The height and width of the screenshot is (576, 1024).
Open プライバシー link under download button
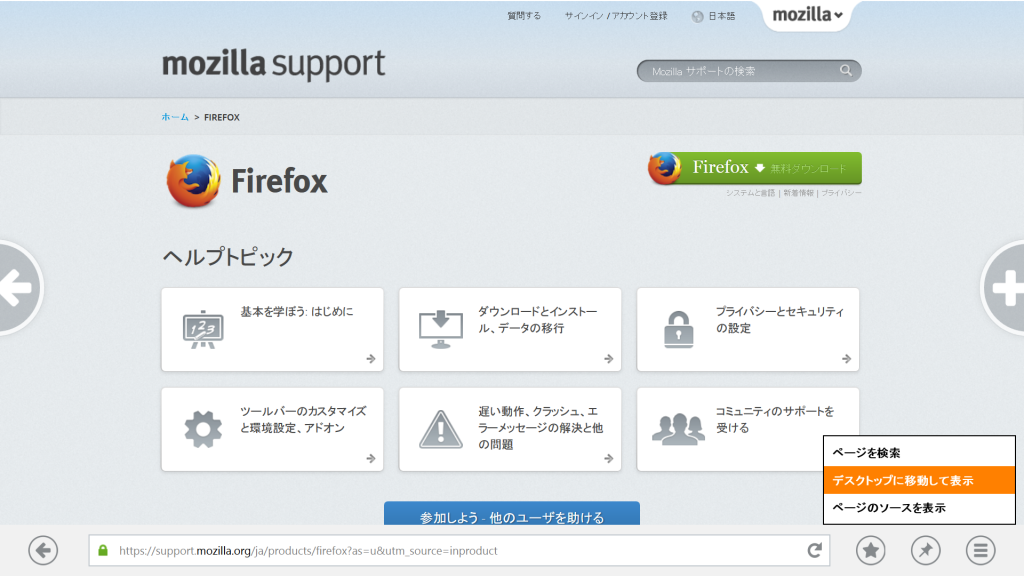pyautogui.click(x=841, y=193)
